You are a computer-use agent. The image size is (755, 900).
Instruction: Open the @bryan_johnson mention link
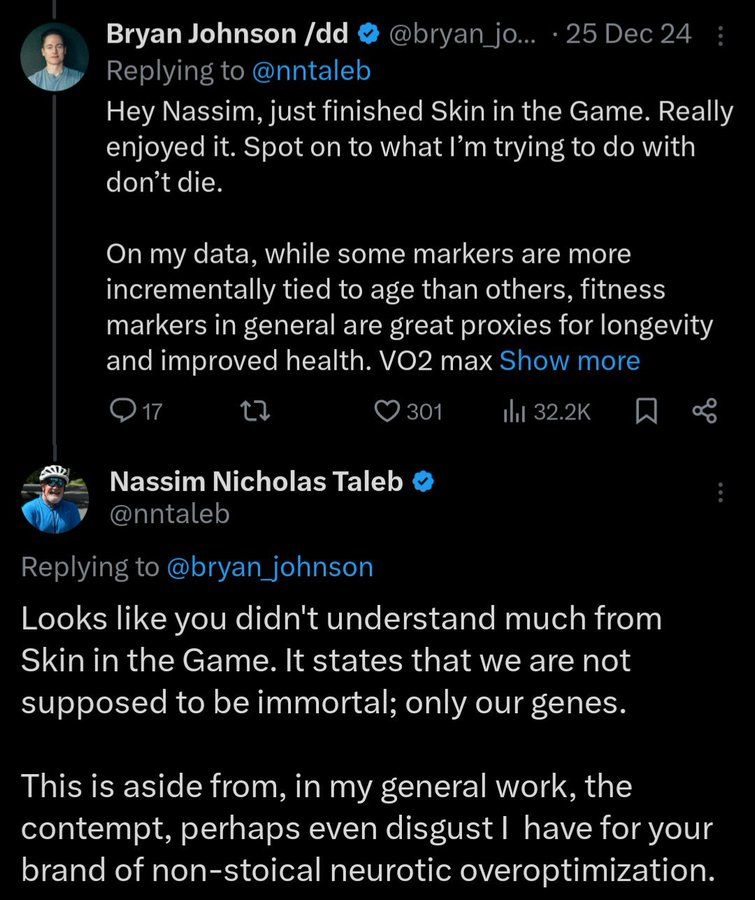point(270,567)
